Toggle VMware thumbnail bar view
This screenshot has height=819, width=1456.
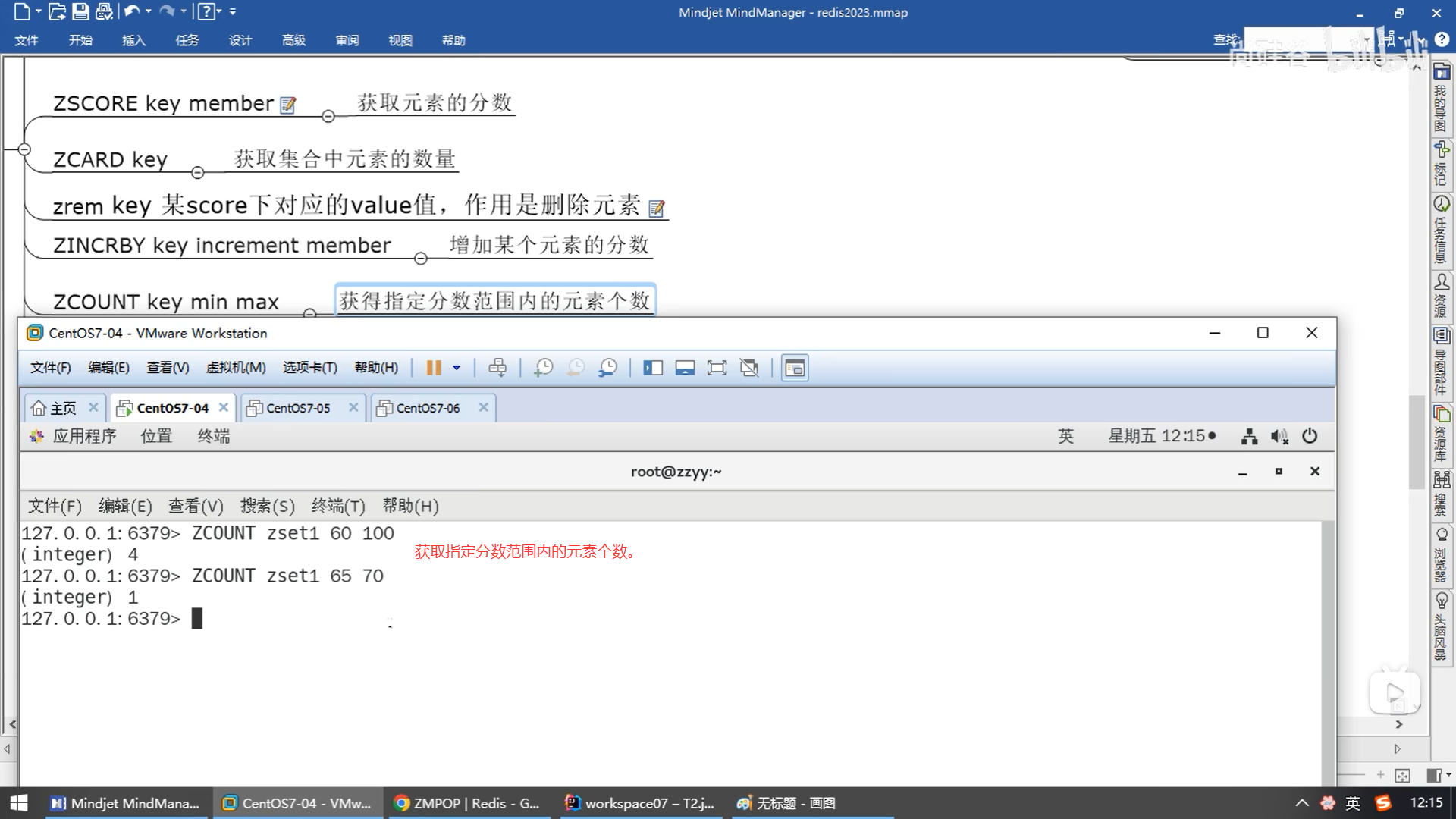(x=685, y=368)
